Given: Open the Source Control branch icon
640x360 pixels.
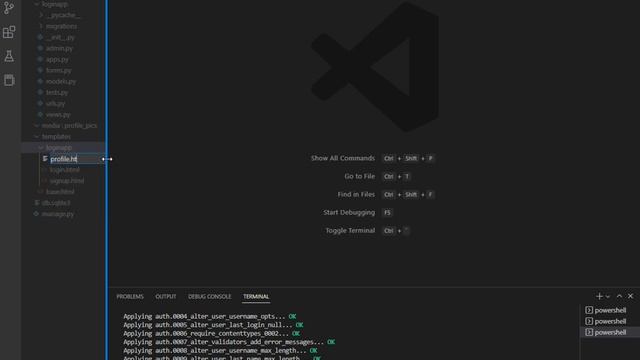Looking at the screenshot, I should click(9, 7).
